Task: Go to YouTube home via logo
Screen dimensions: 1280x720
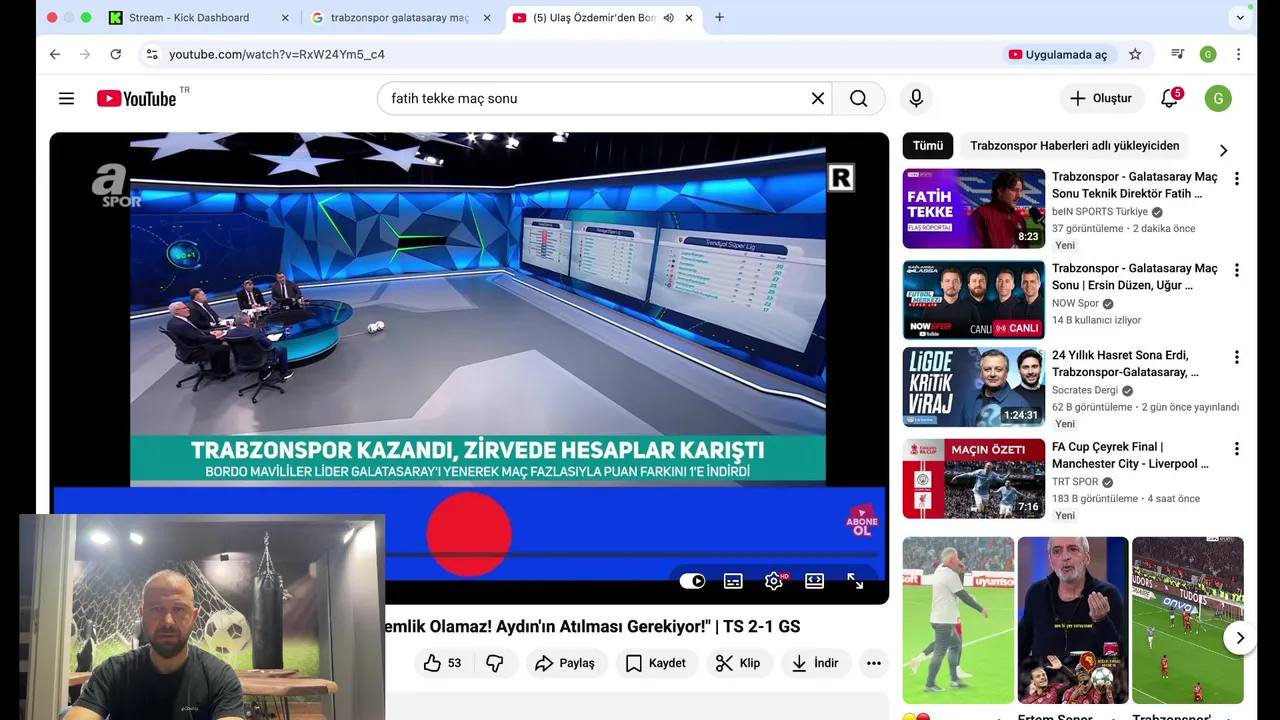Action: point(138,98)
